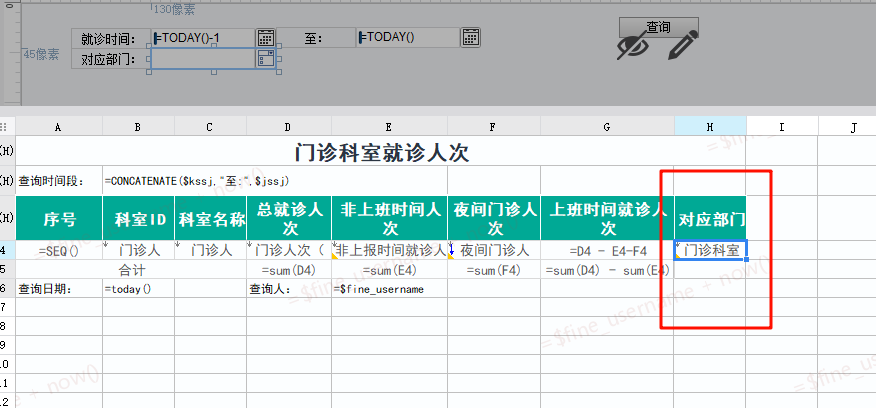Select row 8 header
The height and width of the screenshot is (408, 876).
[x=7, y=326]
